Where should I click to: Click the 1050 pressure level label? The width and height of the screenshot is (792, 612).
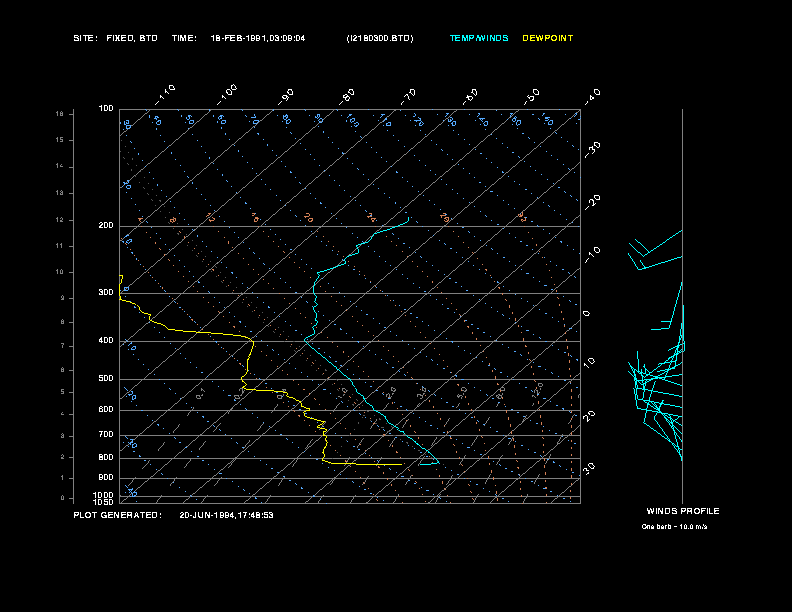pyautogui.click(x=104, y=502)
